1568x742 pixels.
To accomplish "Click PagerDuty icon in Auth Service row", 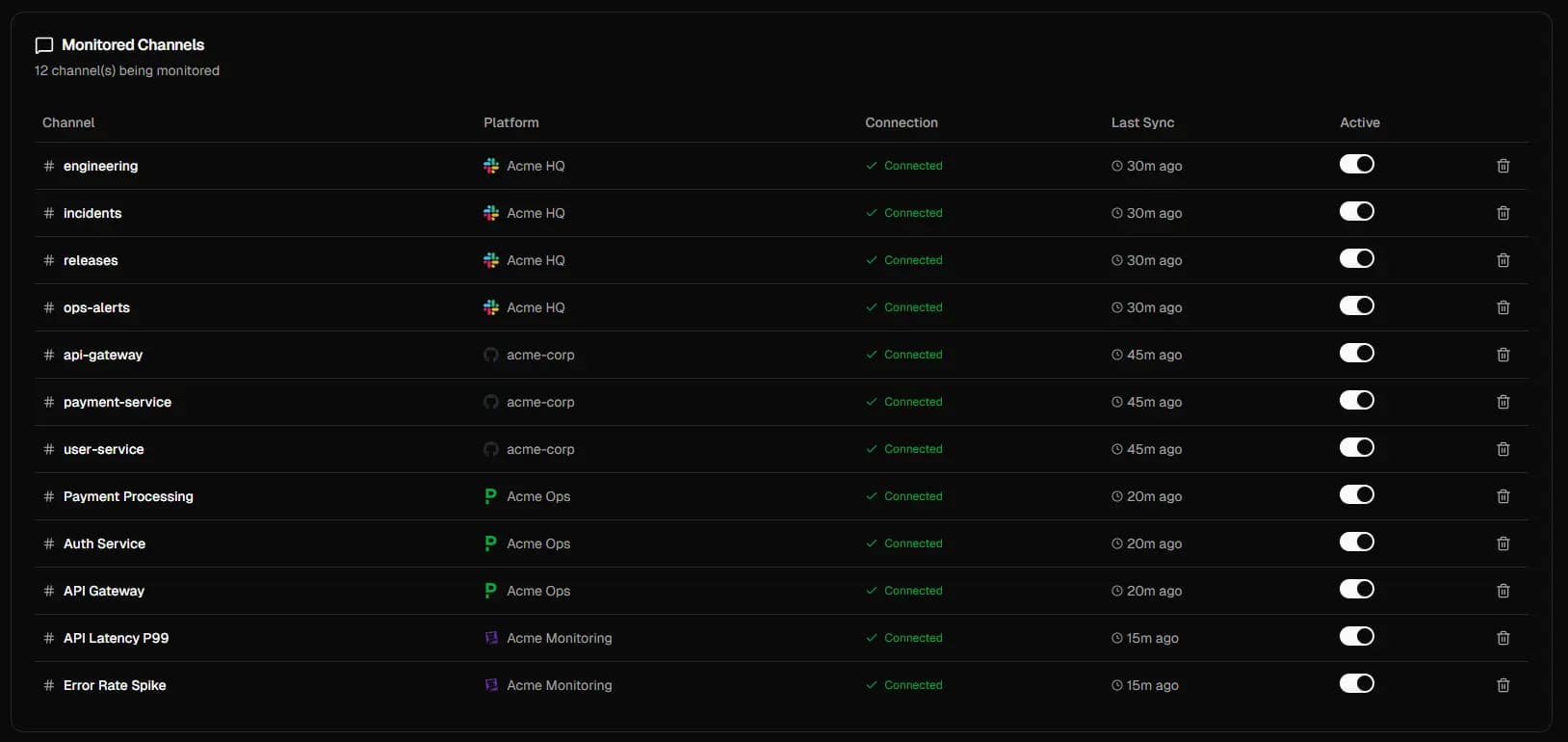I will [491, 543].
